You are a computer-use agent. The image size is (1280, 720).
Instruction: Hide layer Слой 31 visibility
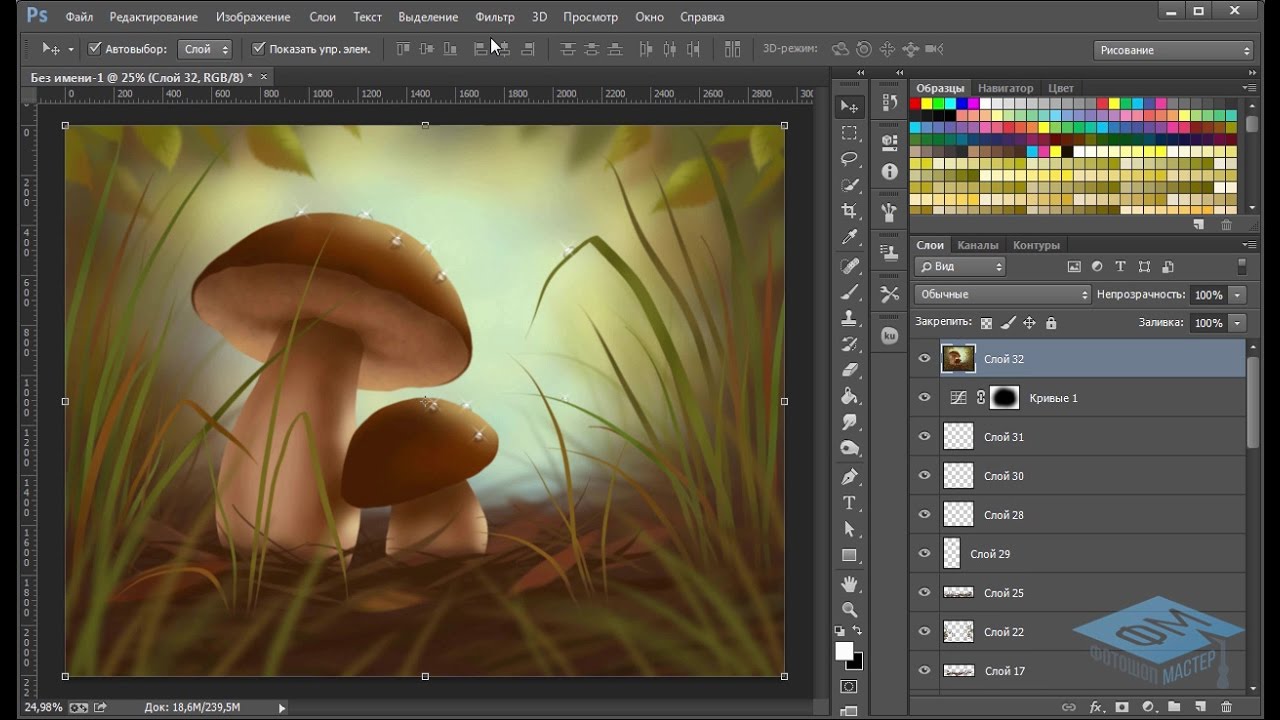click(x=924, y=436)
